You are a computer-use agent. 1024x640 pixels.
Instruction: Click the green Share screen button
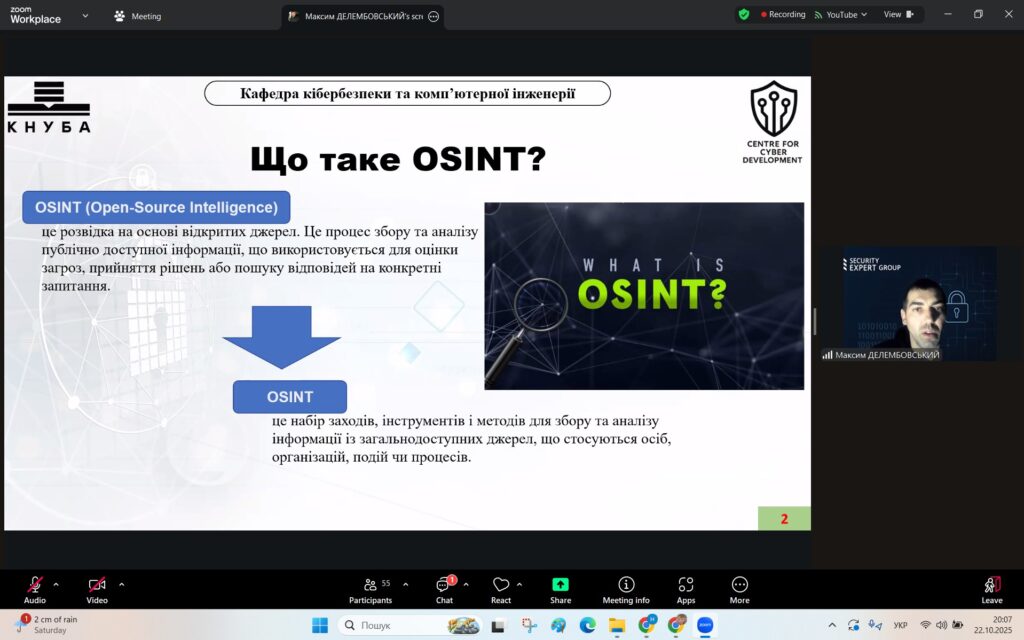[x=560, y=588]
